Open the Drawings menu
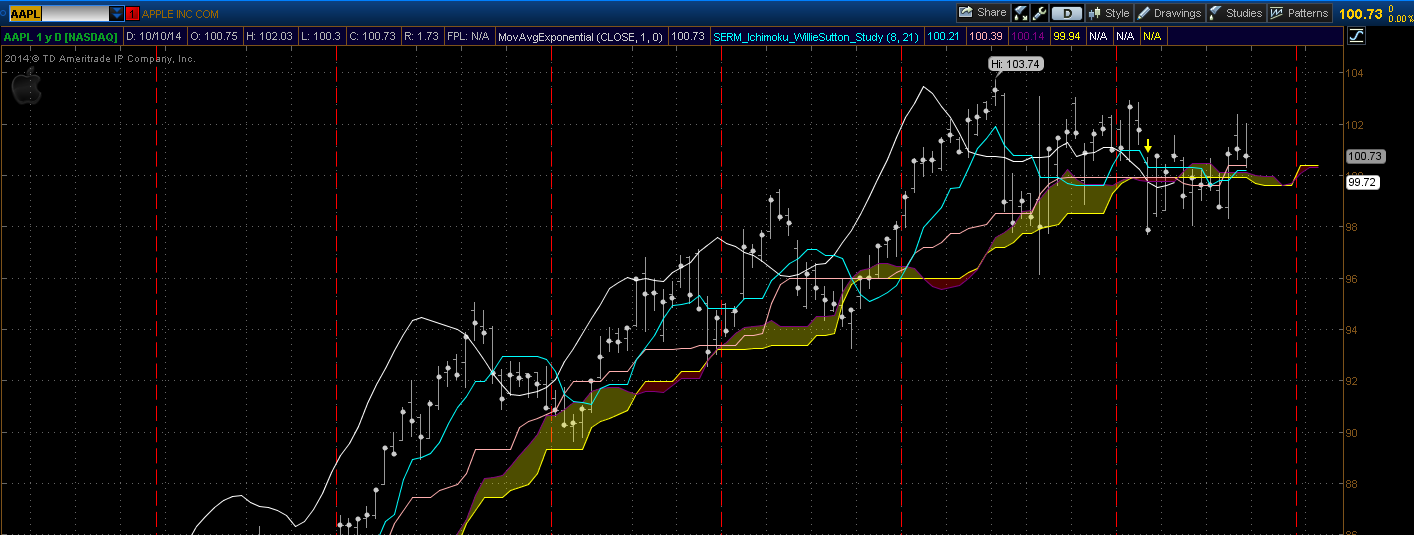Image resolution: width=1414 pixels, height=535 pixels. point(1169,13)
